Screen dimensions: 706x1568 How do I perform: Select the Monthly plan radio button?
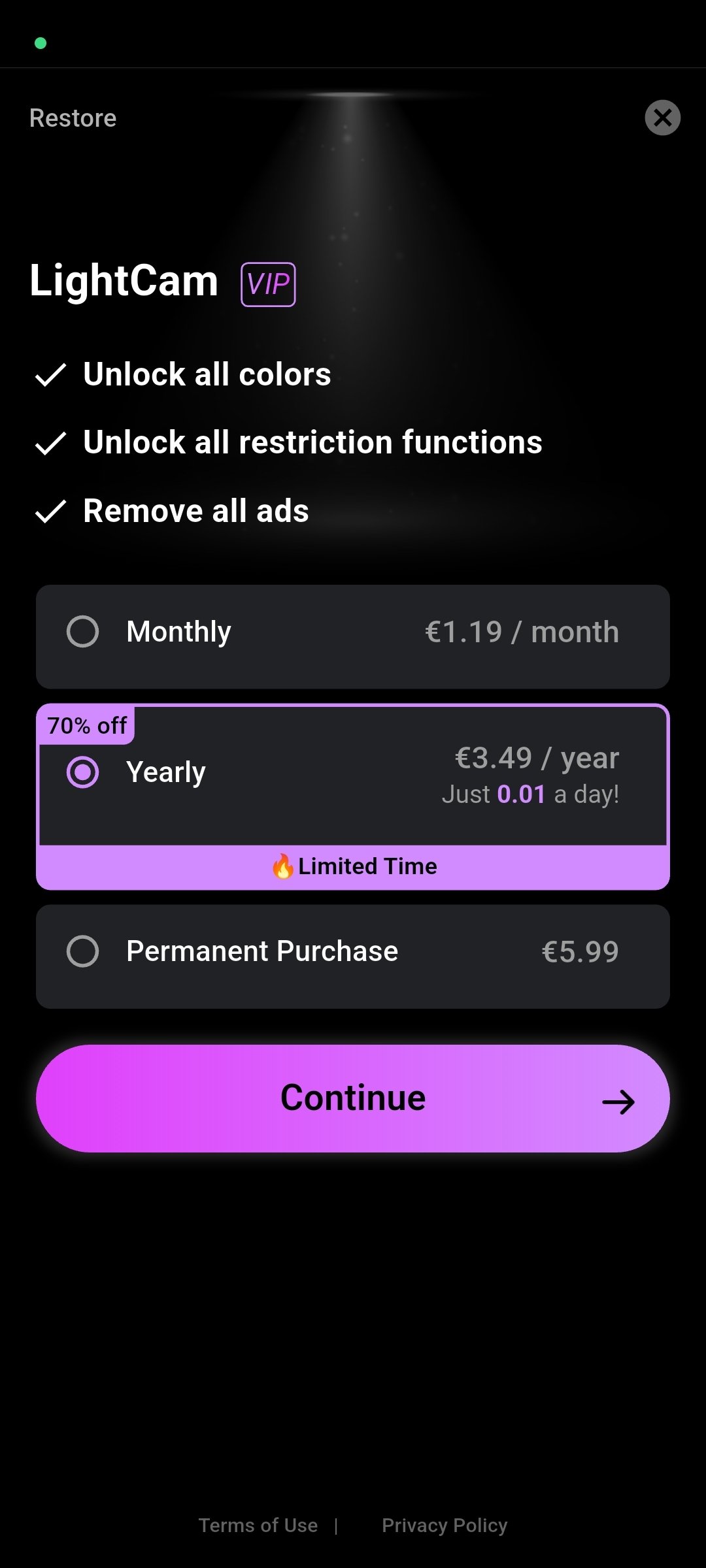pos(83,632)
